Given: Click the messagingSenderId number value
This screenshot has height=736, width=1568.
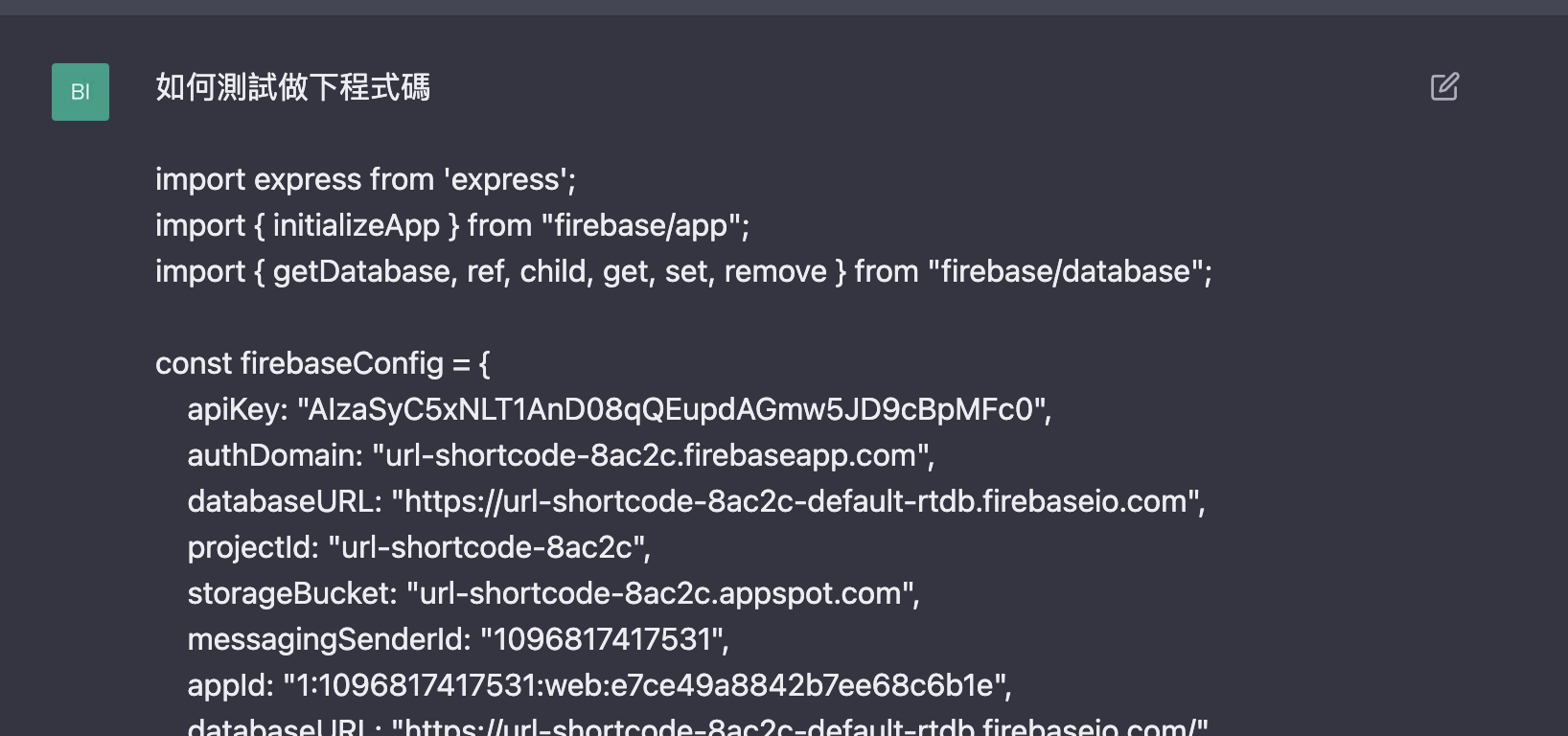Looking at the screenshot, I should point(602,639).
